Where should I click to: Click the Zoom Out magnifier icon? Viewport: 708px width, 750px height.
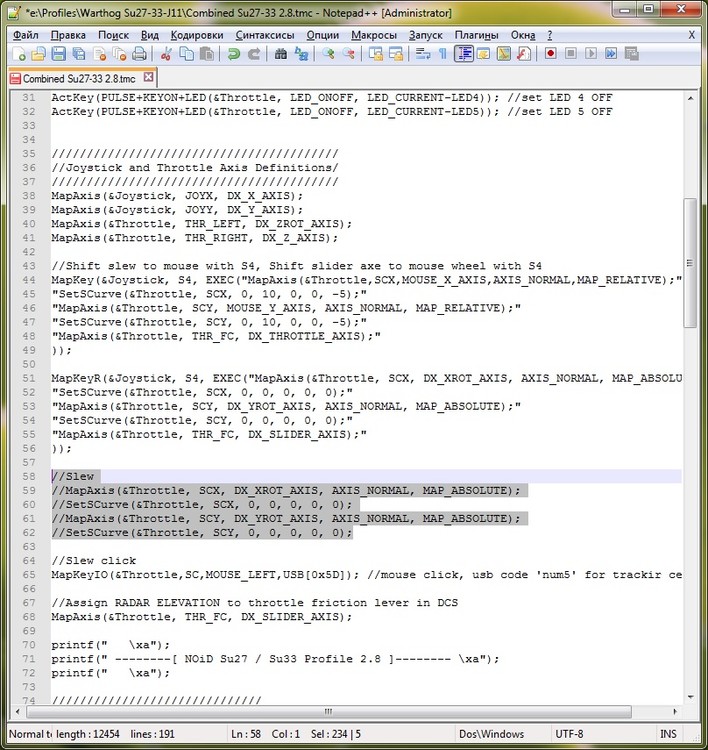(x=348, y=54)
